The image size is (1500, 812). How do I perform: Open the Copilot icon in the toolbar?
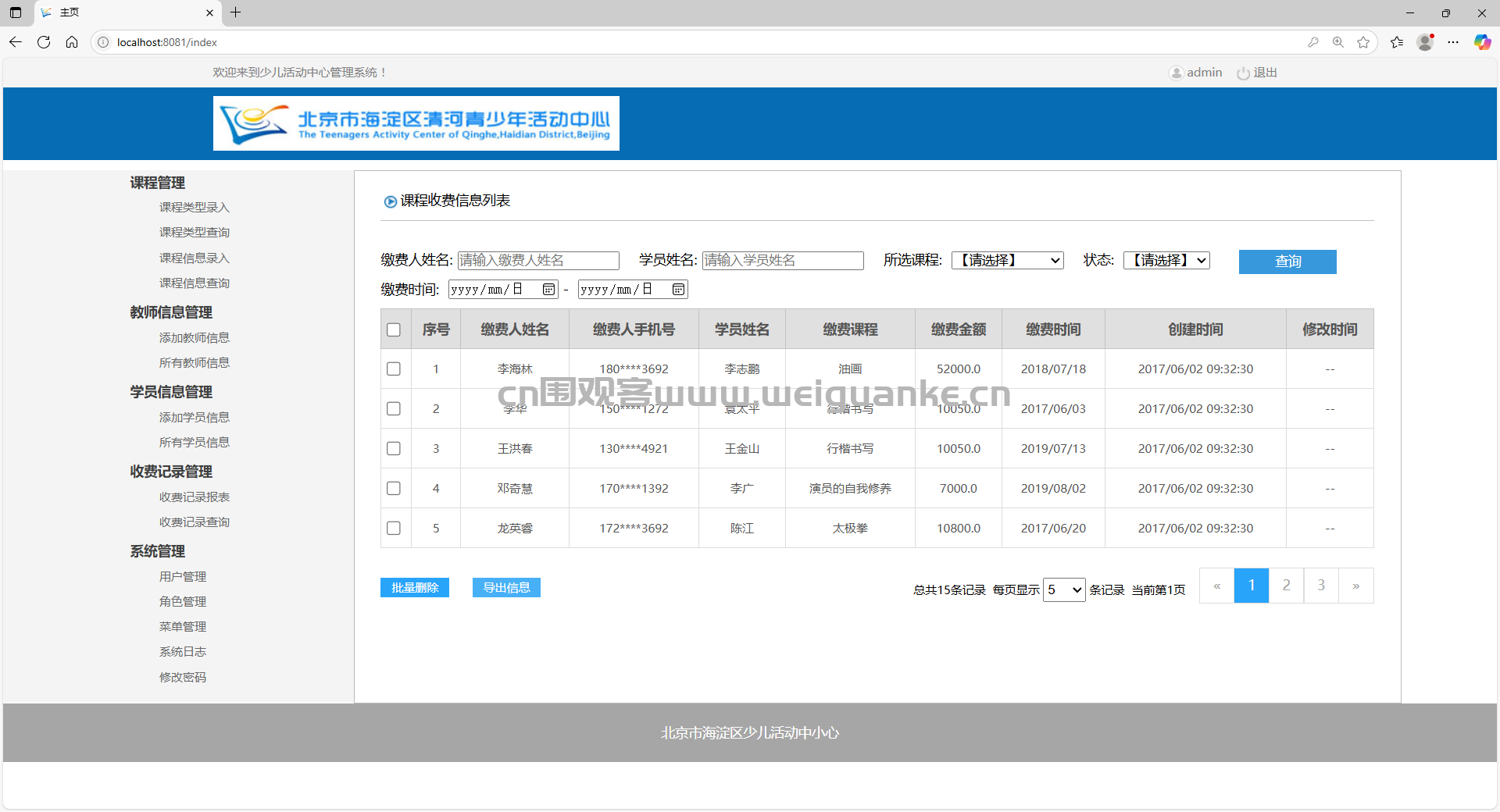pos(1482,42)
